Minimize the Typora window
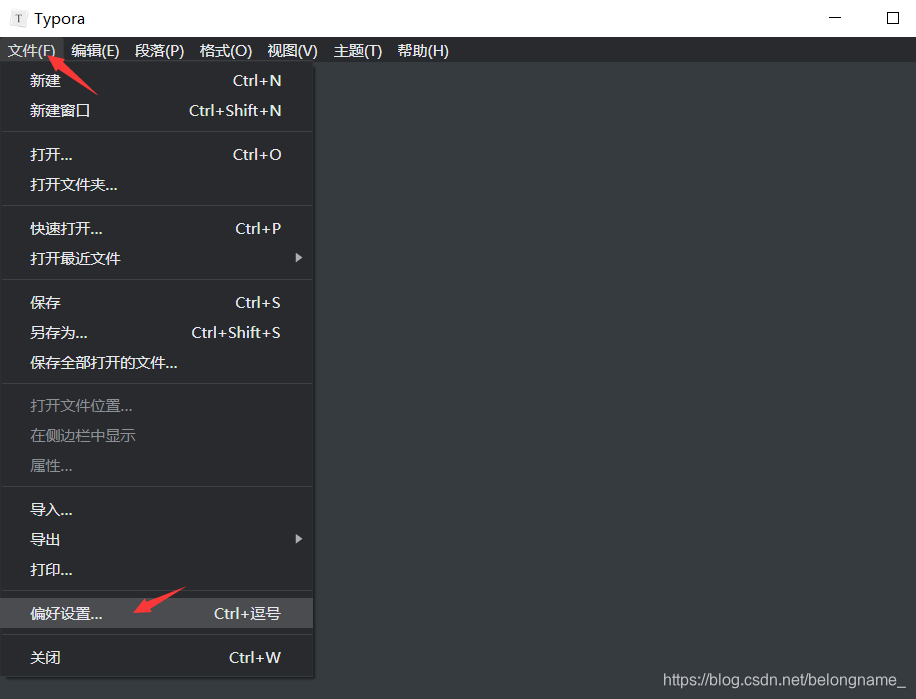The width and height of the screenshot is (916, 699). (x=835, y=18)
